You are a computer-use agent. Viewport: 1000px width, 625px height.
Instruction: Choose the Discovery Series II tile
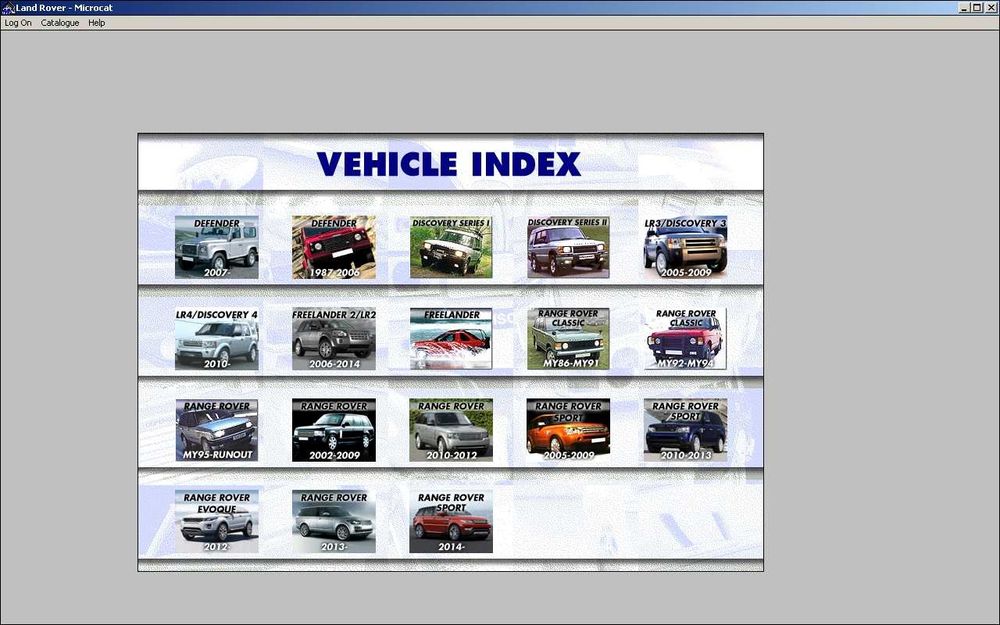click(568, 247)
